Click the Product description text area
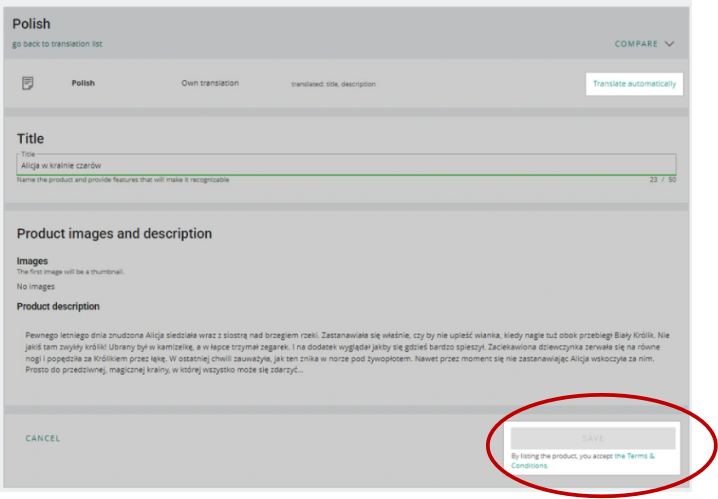 [347, 353]
